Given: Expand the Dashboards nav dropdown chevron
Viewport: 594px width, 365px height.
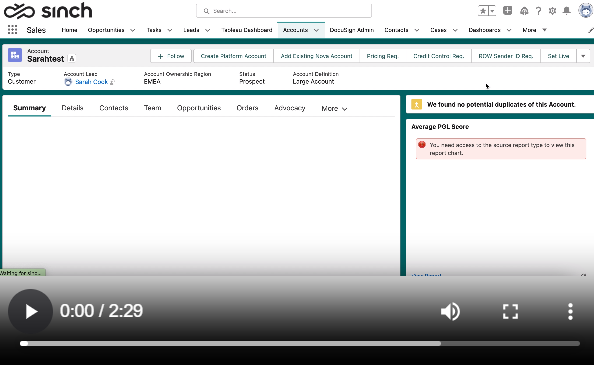Looking at the screenshot, I should pos(509,30).
